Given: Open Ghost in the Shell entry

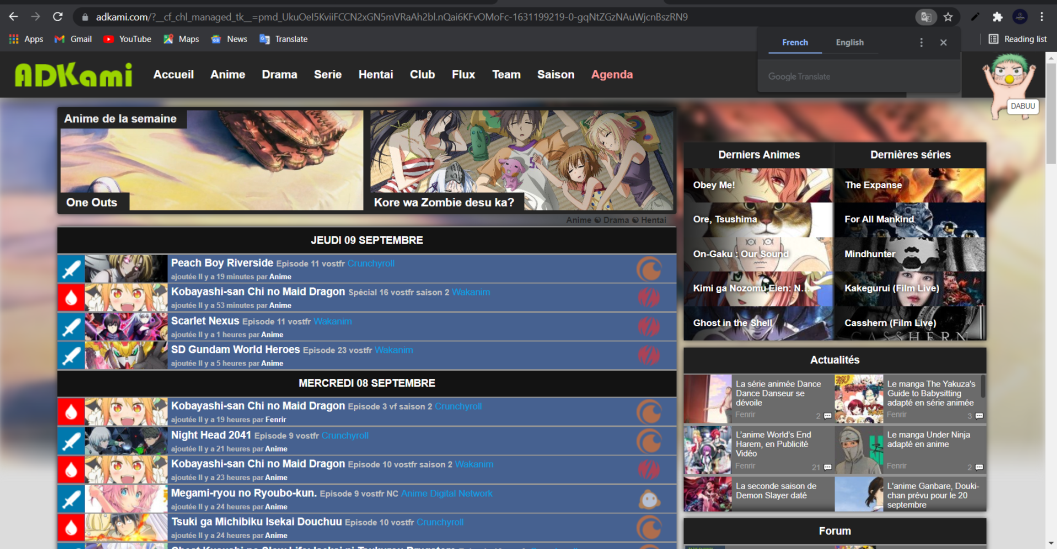Looking at the screenshot, I should click(x=758, y=323).
